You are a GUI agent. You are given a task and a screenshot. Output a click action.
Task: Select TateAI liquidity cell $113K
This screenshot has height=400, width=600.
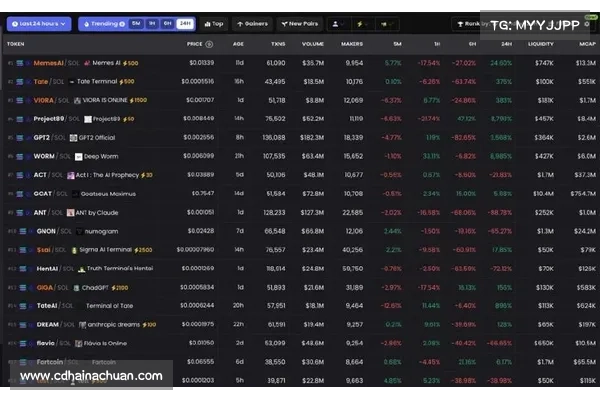pos(546,305)
